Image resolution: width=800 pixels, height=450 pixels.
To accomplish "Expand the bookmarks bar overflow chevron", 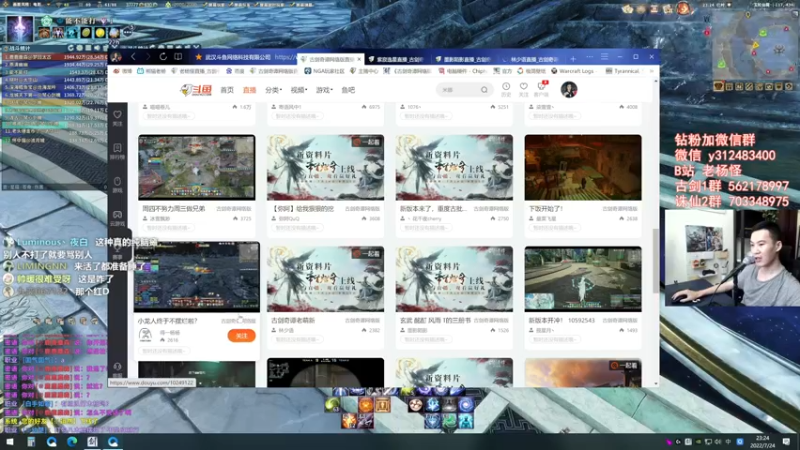I will [652, 71].
